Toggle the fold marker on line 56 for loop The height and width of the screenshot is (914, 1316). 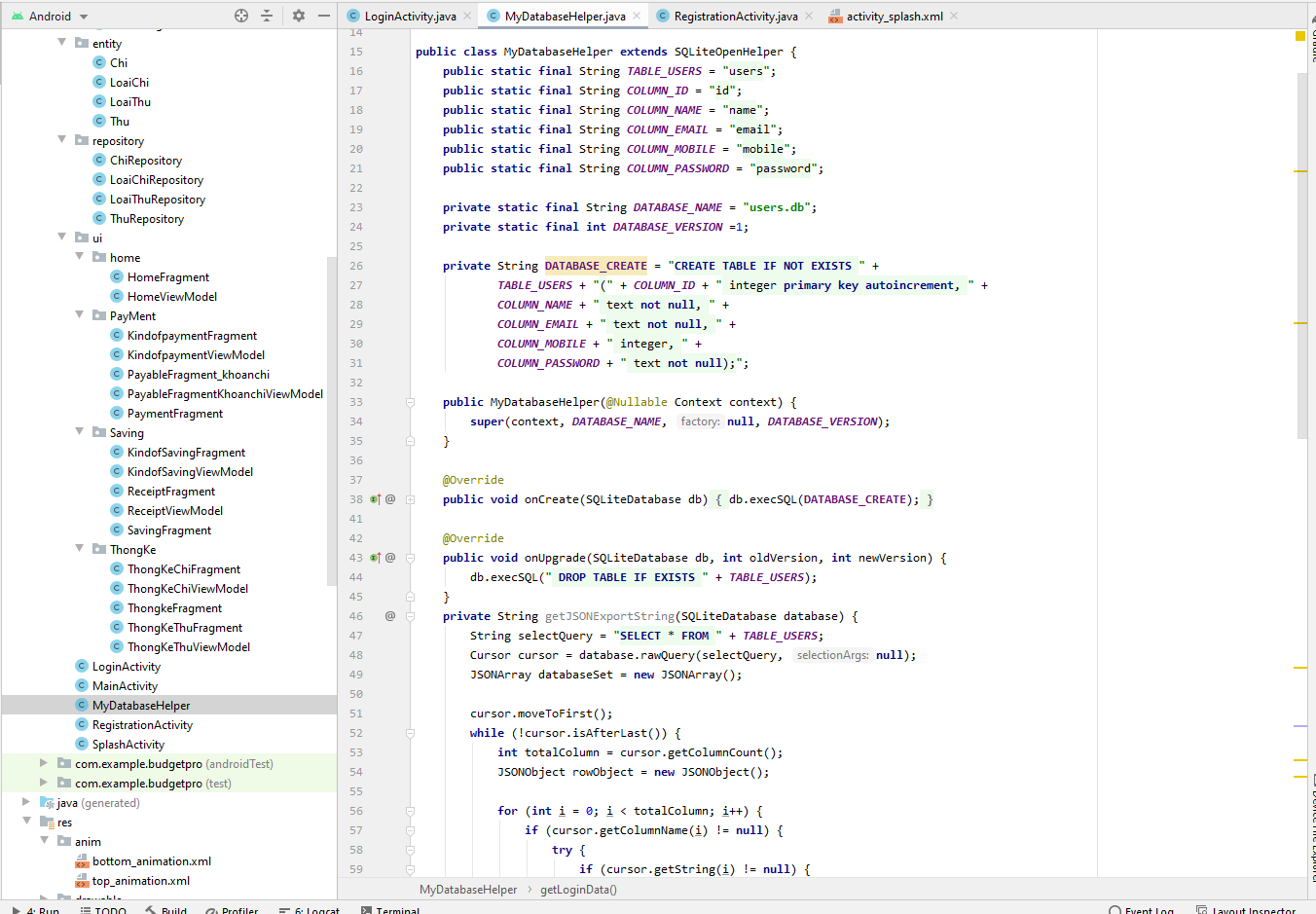point(410,811)
